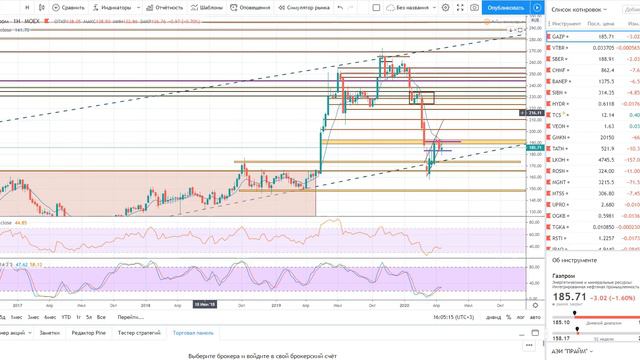
Task: Select the ROSN row in the watchlist
Action: coord(593,171)
